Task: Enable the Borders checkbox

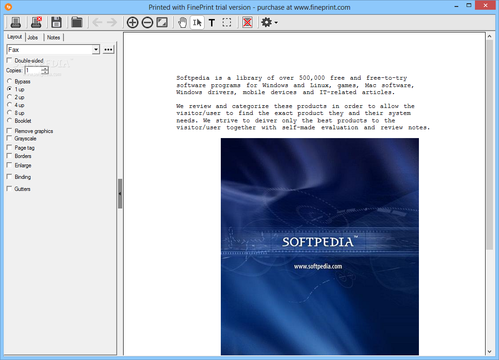Action: (x=9, y=156)
